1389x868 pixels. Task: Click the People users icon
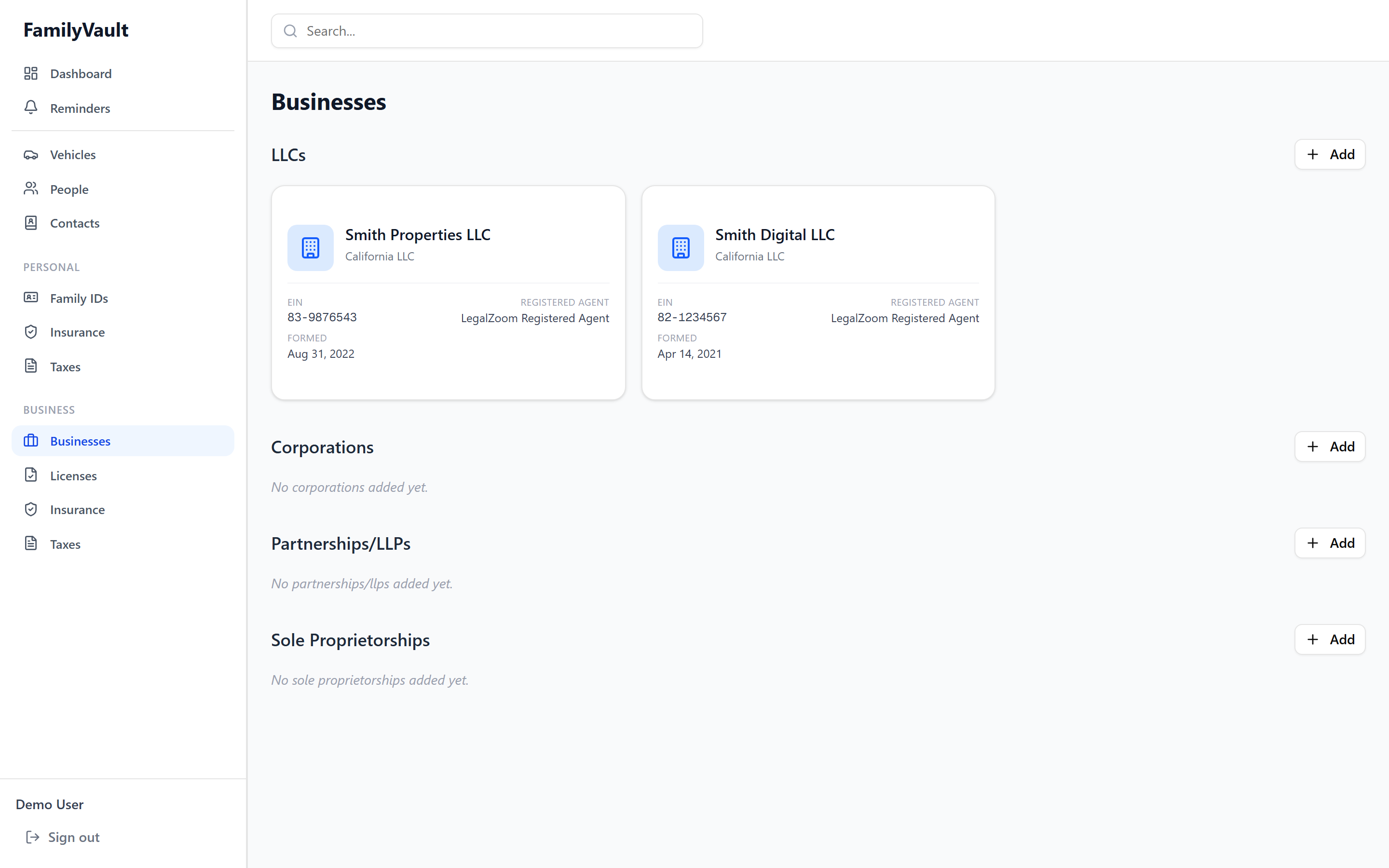pyautogui.click(x=31, y=189)
